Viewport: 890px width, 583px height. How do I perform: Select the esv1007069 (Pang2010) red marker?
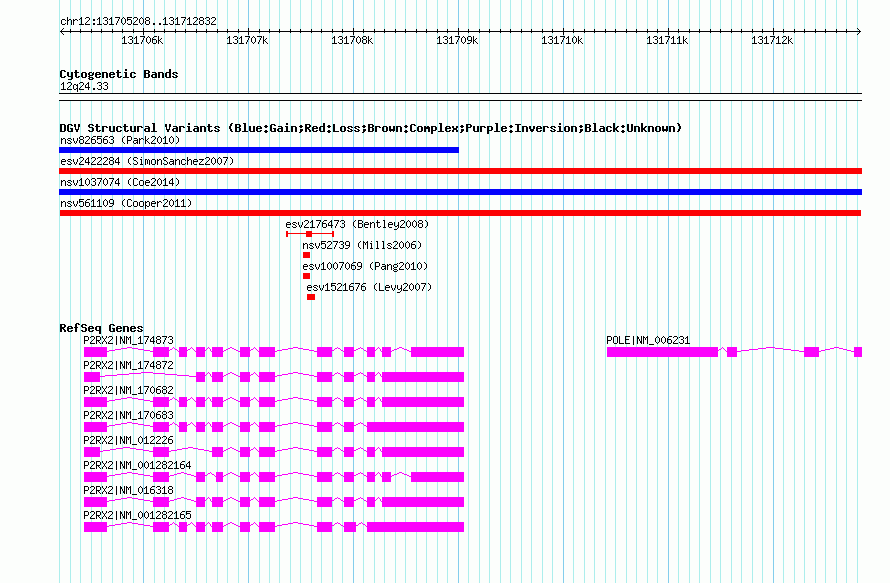307,276
